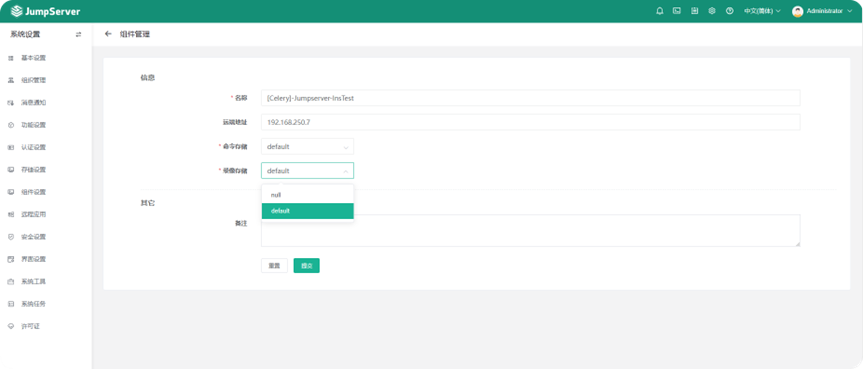The height and width of the screenshot is (369, 863).
Task: Click the 组件管理 page title
Action: [x=135, y=34]
